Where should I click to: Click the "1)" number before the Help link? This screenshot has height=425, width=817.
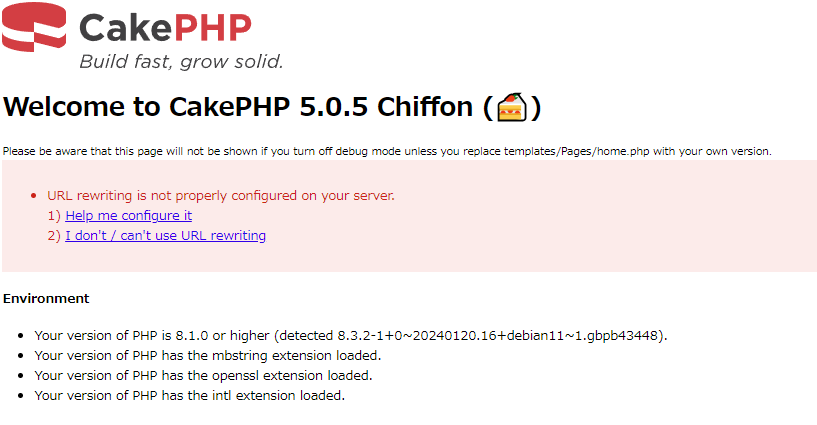tap(54, 215)
